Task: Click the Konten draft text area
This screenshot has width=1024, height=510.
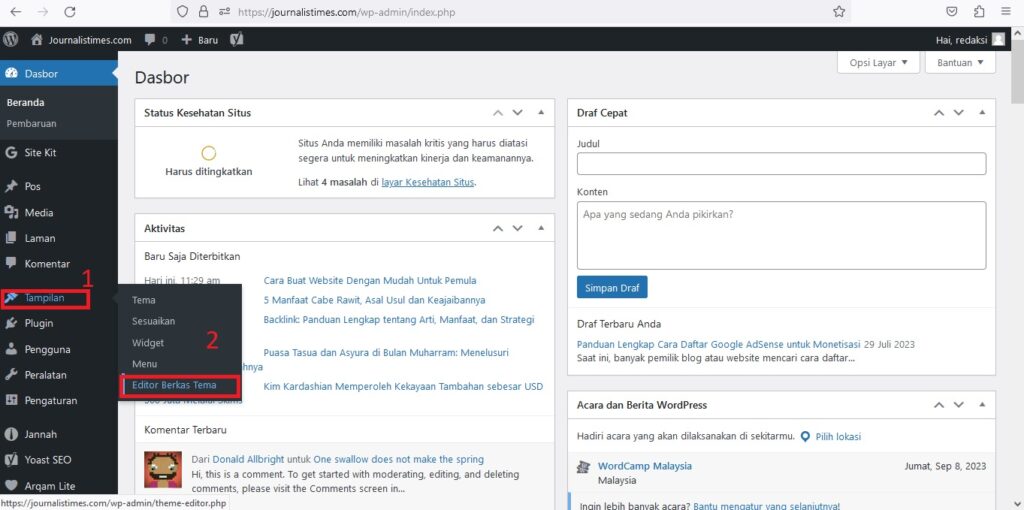Action: 781,235
